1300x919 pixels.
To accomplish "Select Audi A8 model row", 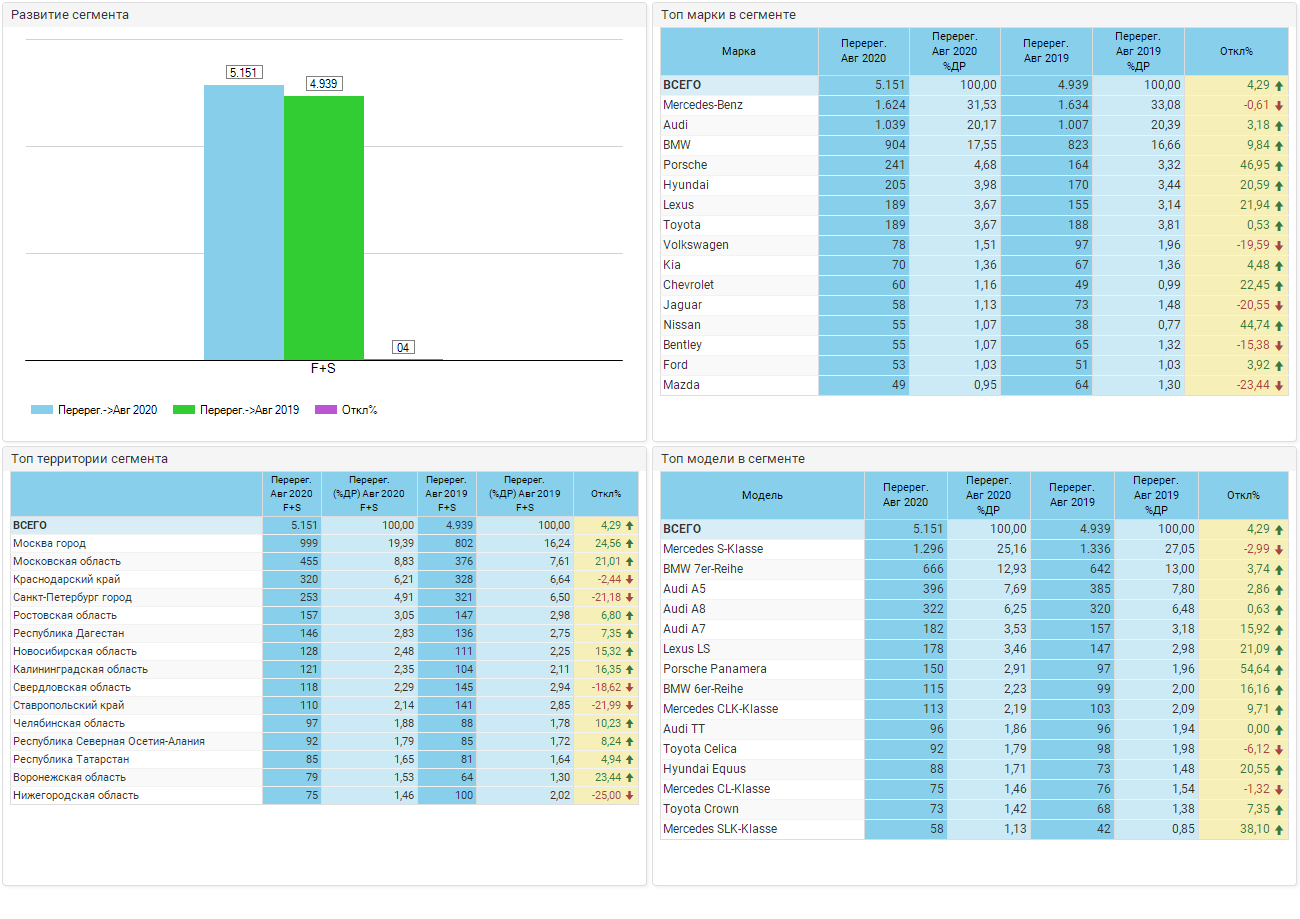I will pyautogui.click(x=974, y=609).
